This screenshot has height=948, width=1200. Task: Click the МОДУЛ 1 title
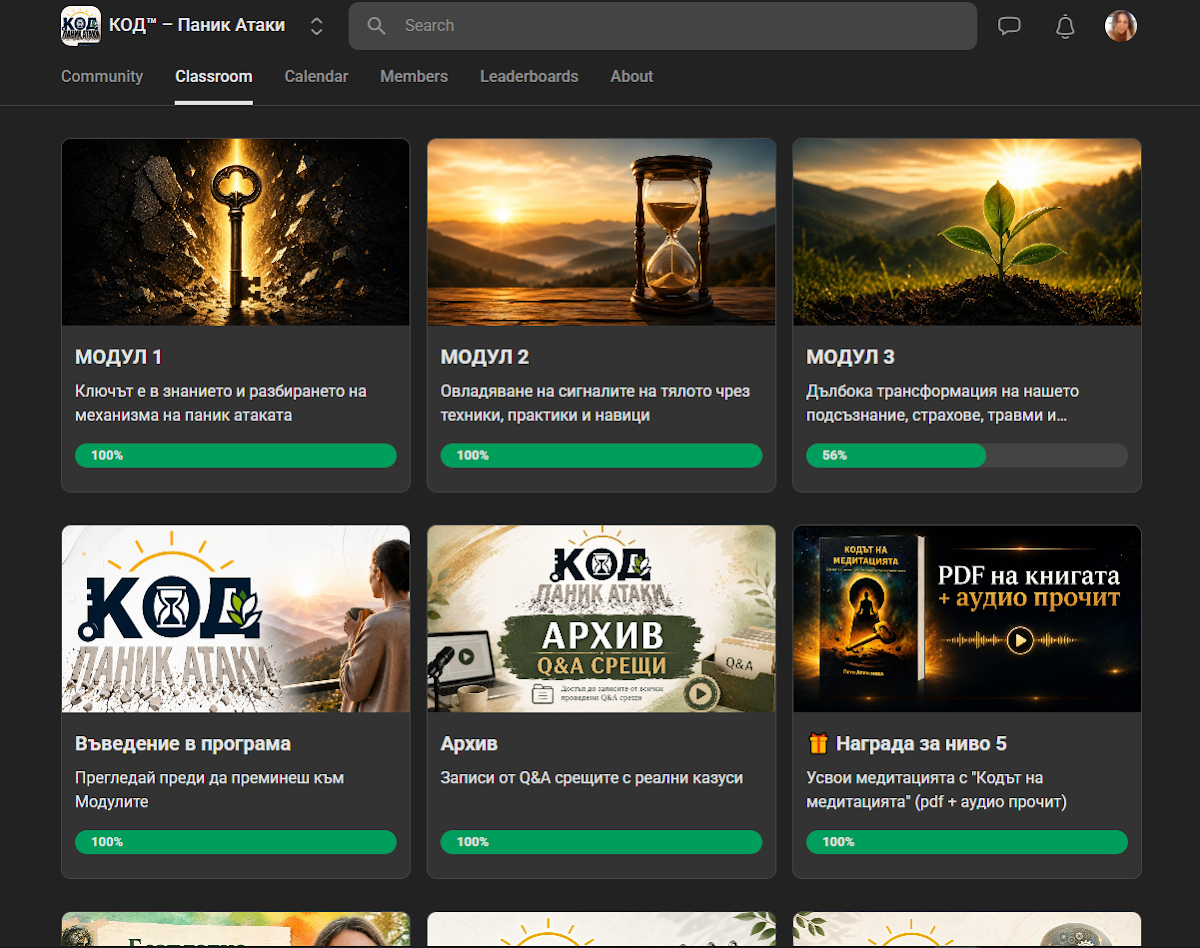119,357
